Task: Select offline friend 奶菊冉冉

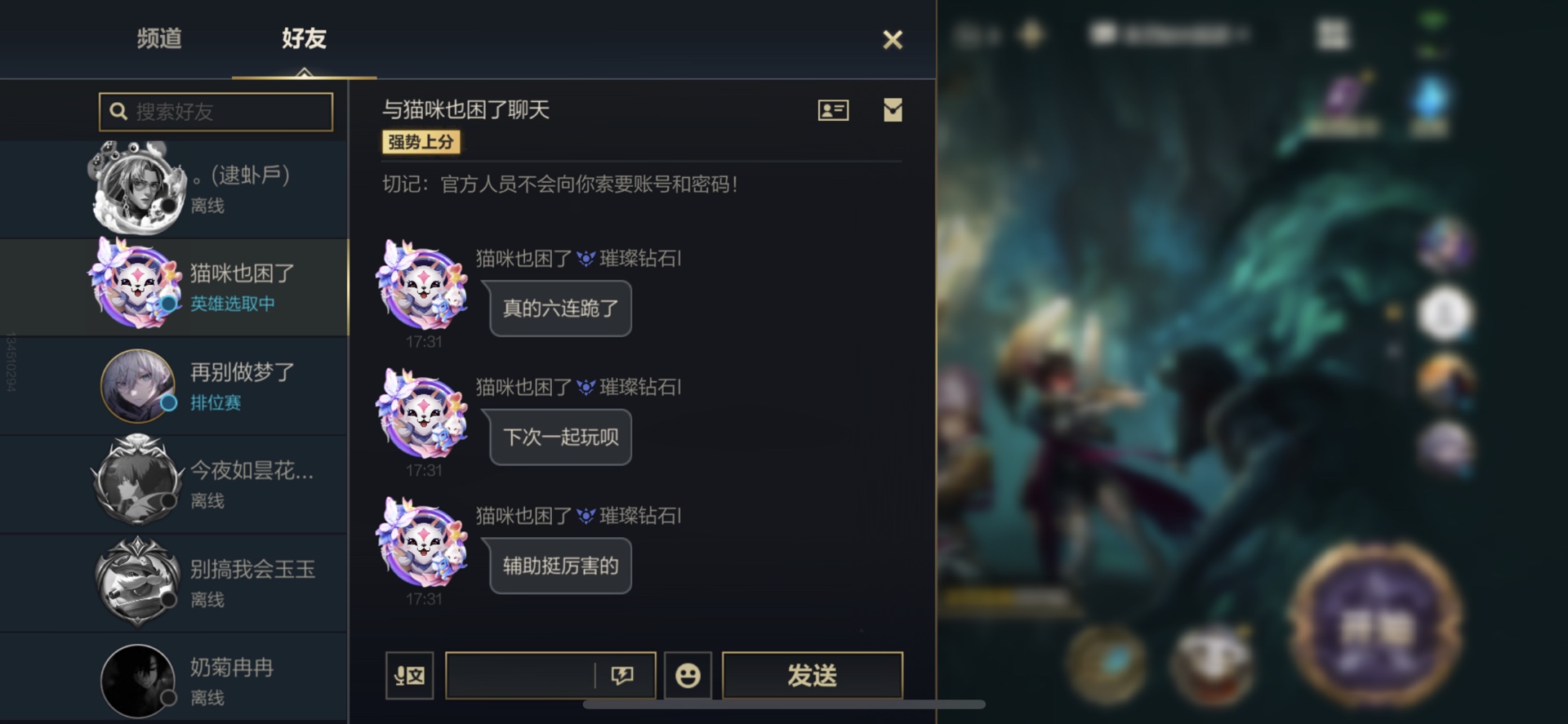Action: (174, 680)
